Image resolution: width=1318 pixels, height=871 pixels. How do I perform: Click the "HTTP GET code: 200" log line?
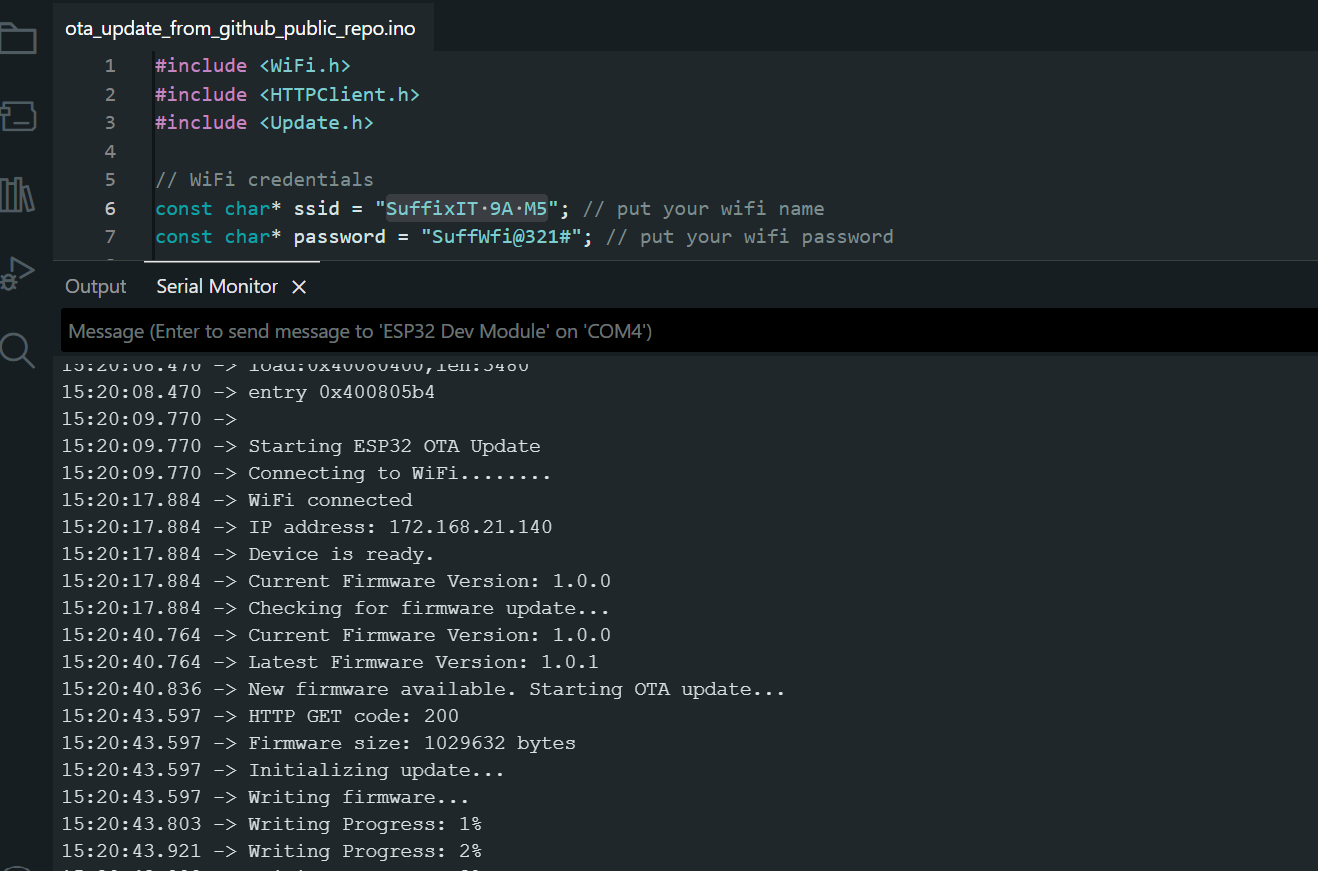click(353, 716)
